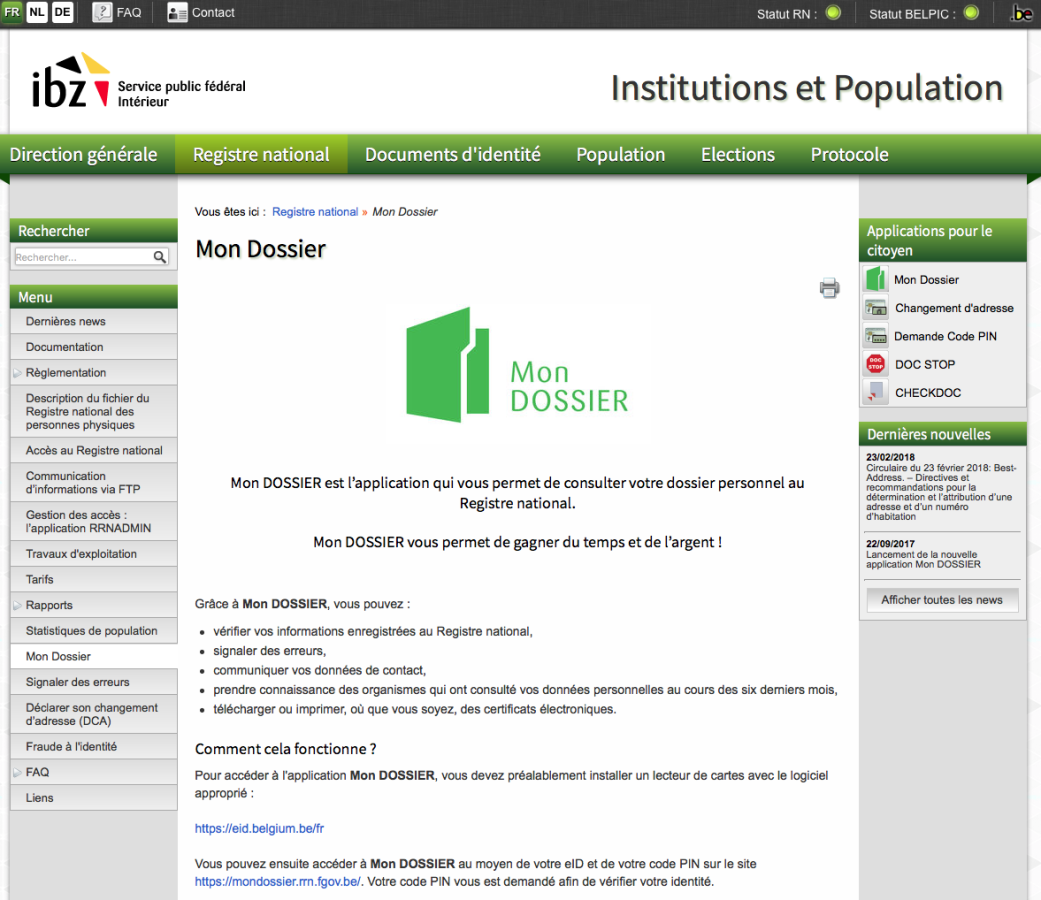
Task: Open the Documents d'identité tab
Action: tap(452, 155)
